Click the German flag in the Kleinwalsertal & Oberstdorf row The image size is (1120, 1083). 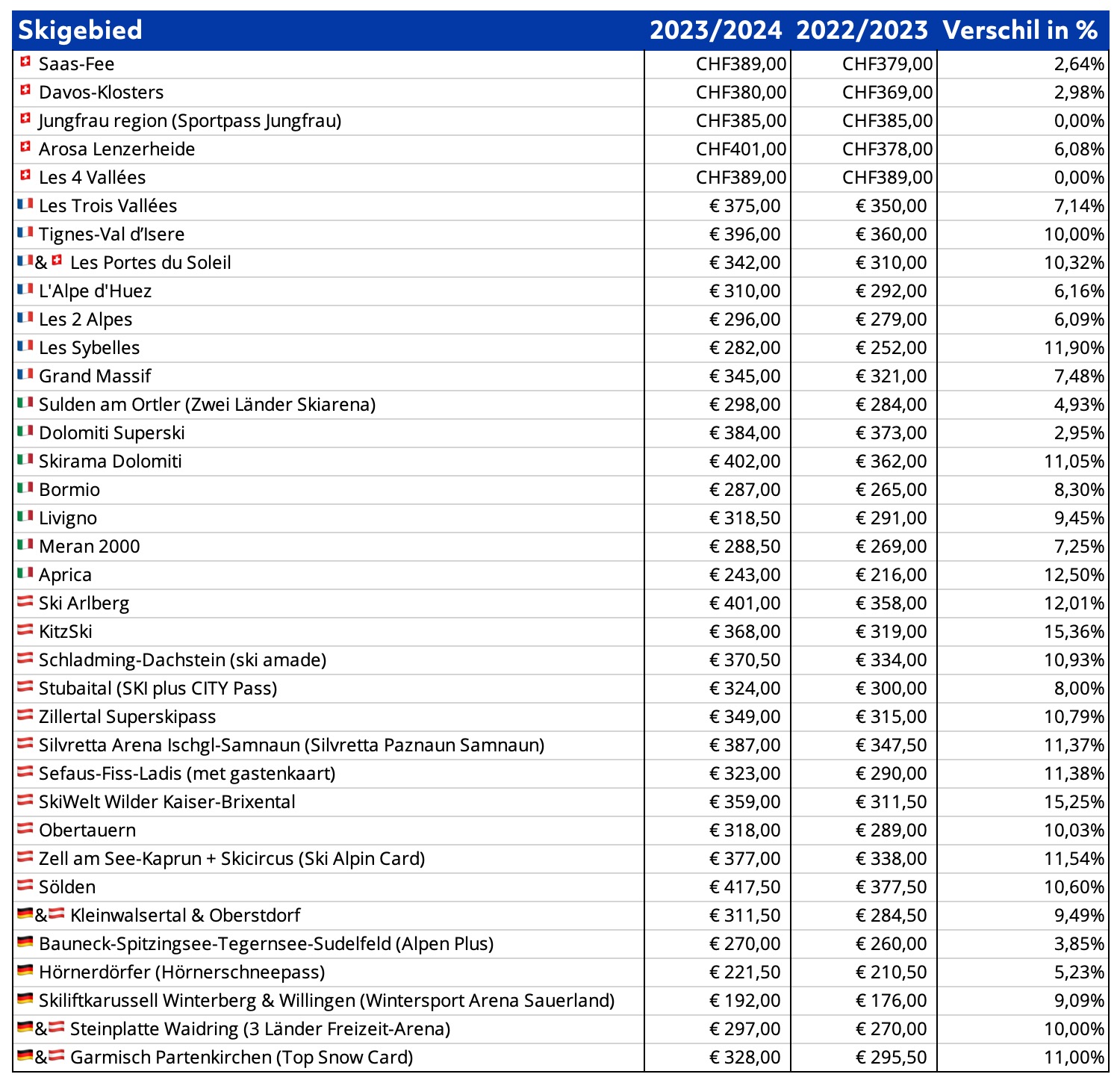pyautogui.click(x=25, y=913)
